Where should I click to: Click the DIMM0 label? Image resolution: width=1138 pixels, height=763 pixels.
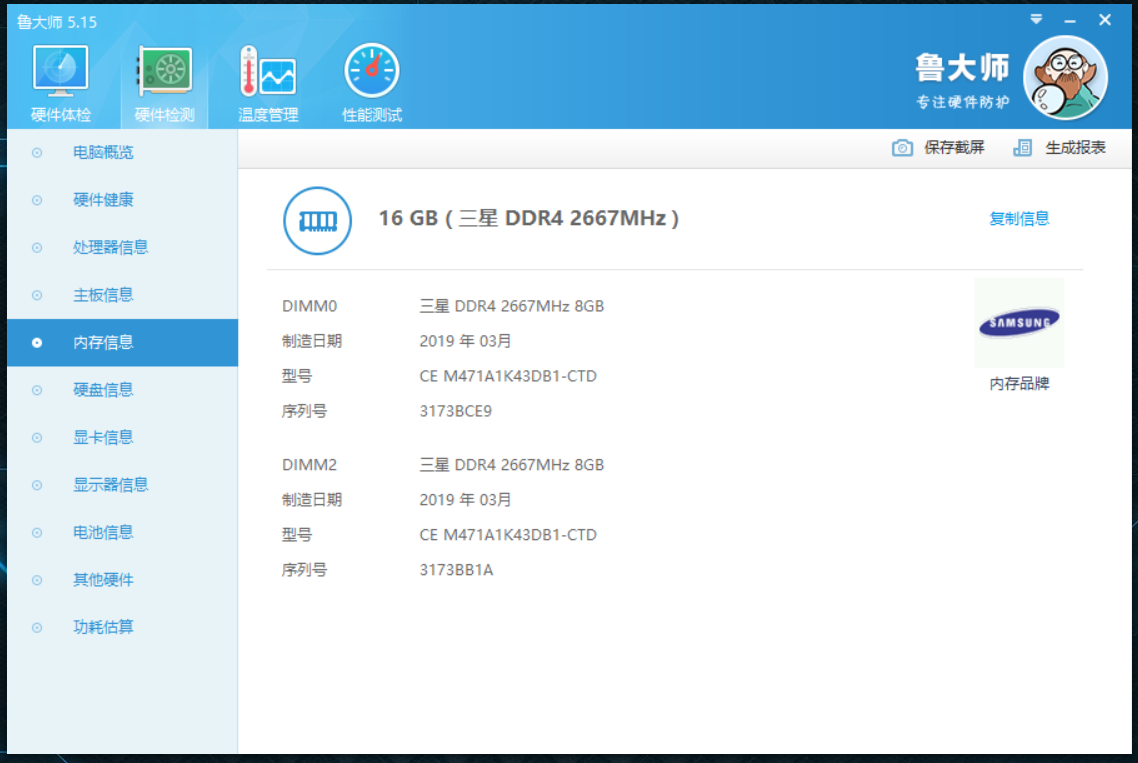[x=309, y=306]
